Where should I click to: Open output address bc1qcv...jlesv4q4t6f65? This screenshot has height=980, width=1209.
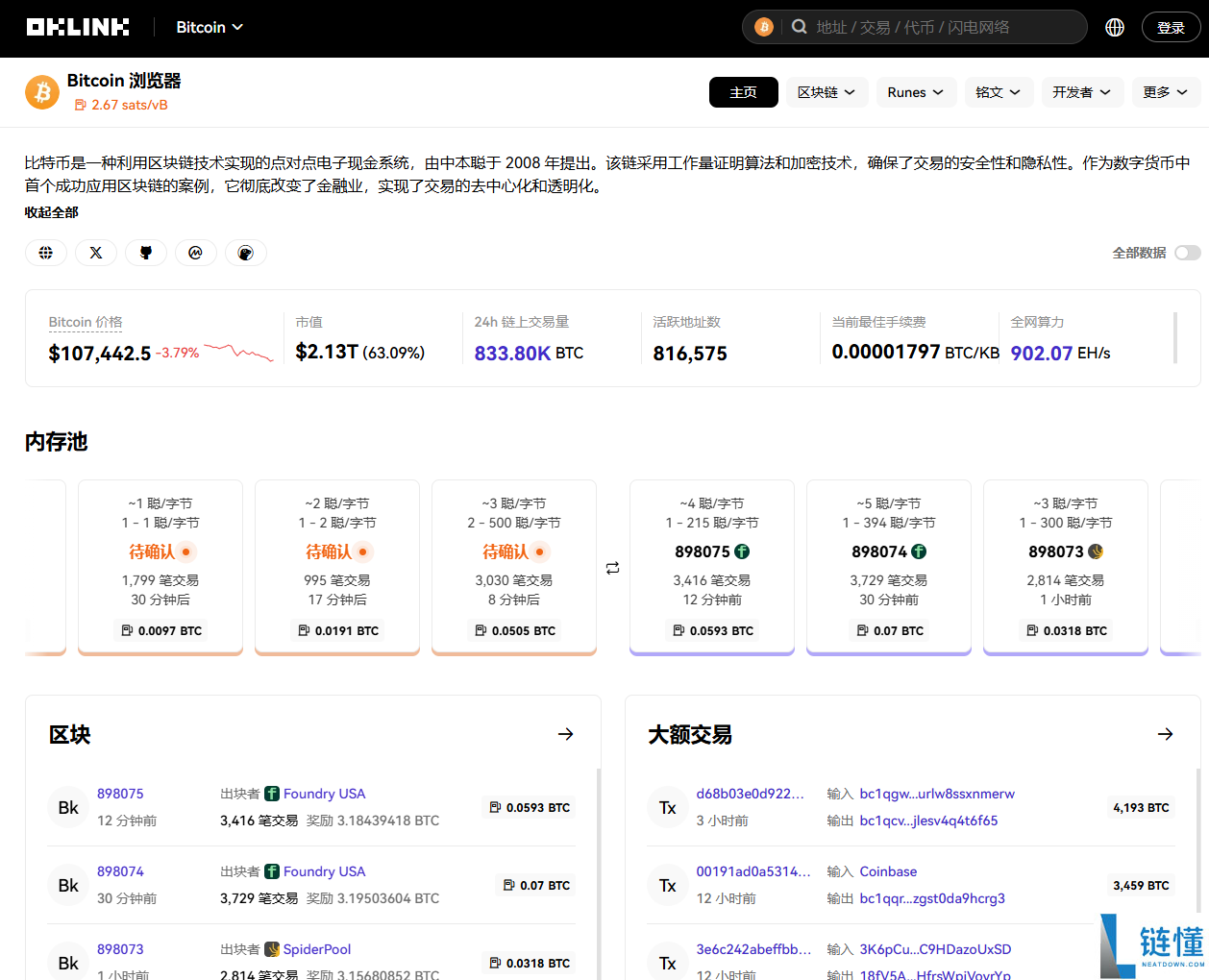pos(928,821)
